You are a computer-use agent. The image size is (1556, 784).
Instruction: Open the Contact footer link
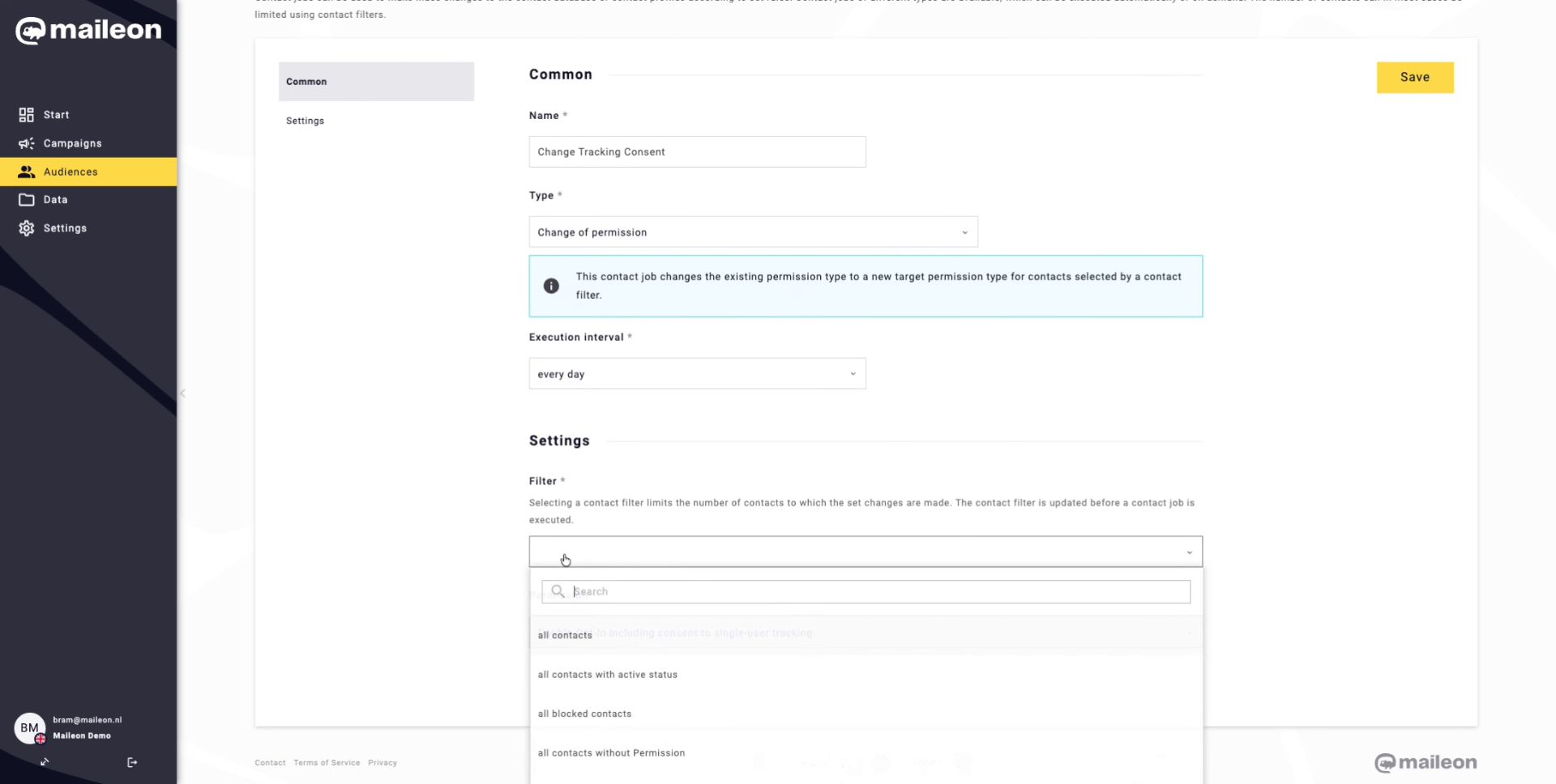click(270, 763)
